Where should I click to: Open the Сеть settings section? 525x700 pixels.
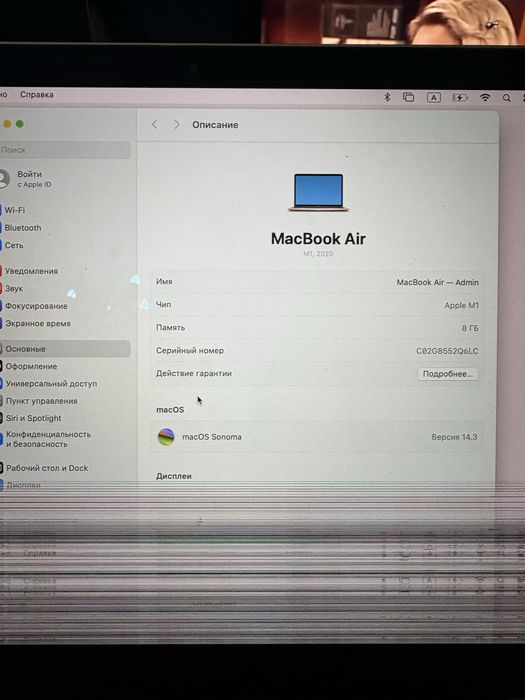pyautogui.click(x=12, y=245)
